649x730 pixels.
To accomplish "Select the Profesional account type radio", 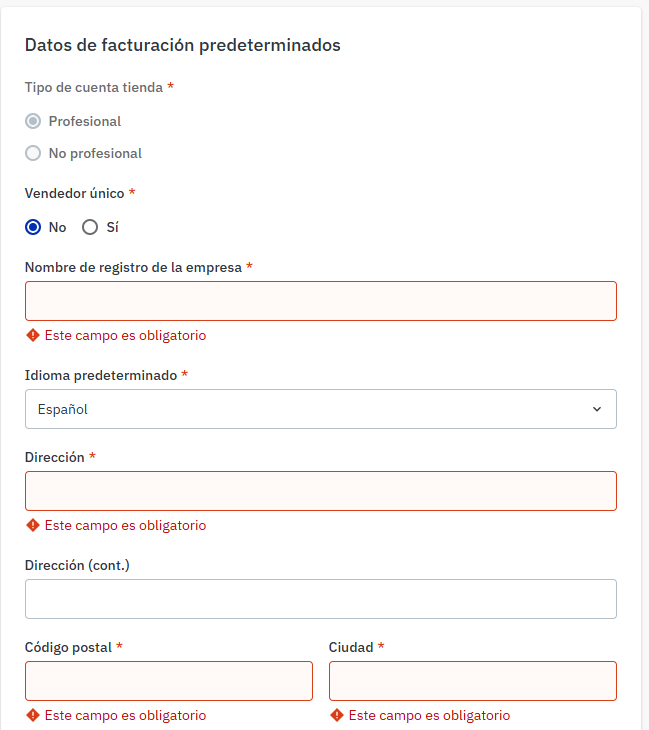I will 33,122.
